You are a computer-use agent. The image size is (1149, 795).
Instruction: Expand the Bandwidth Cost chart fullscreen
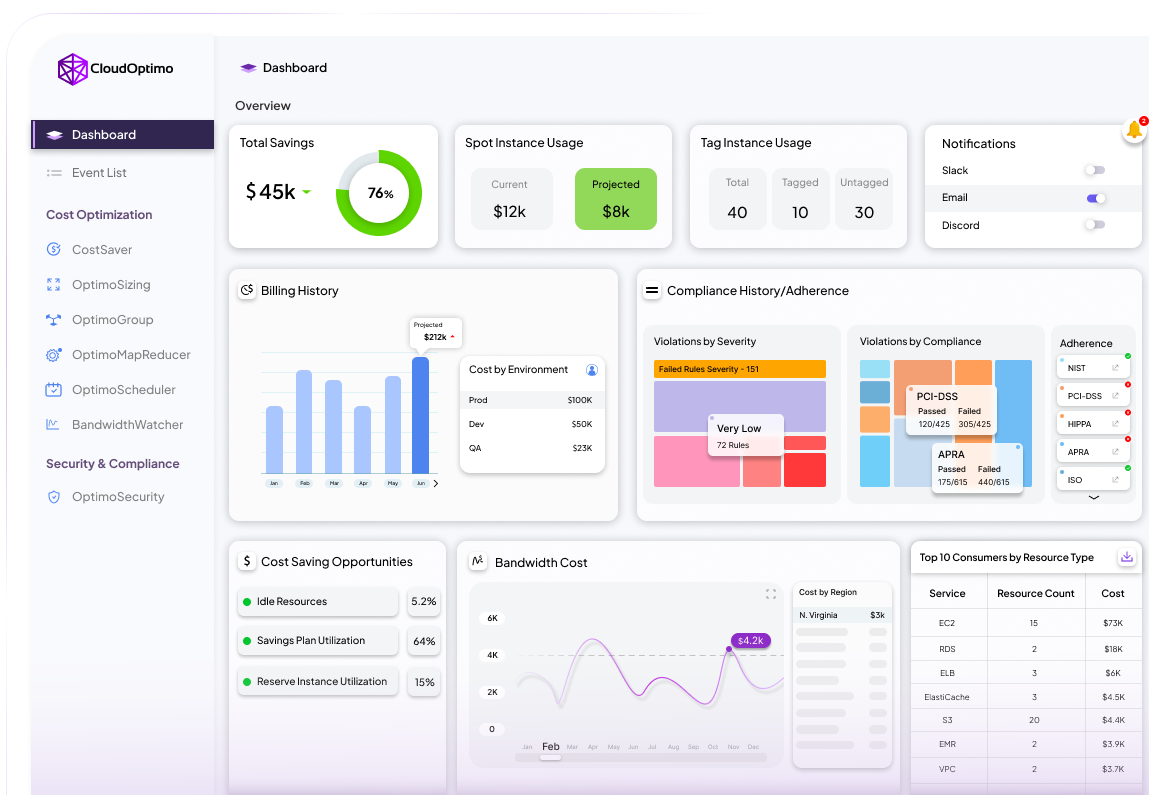(x=771, y=594)
